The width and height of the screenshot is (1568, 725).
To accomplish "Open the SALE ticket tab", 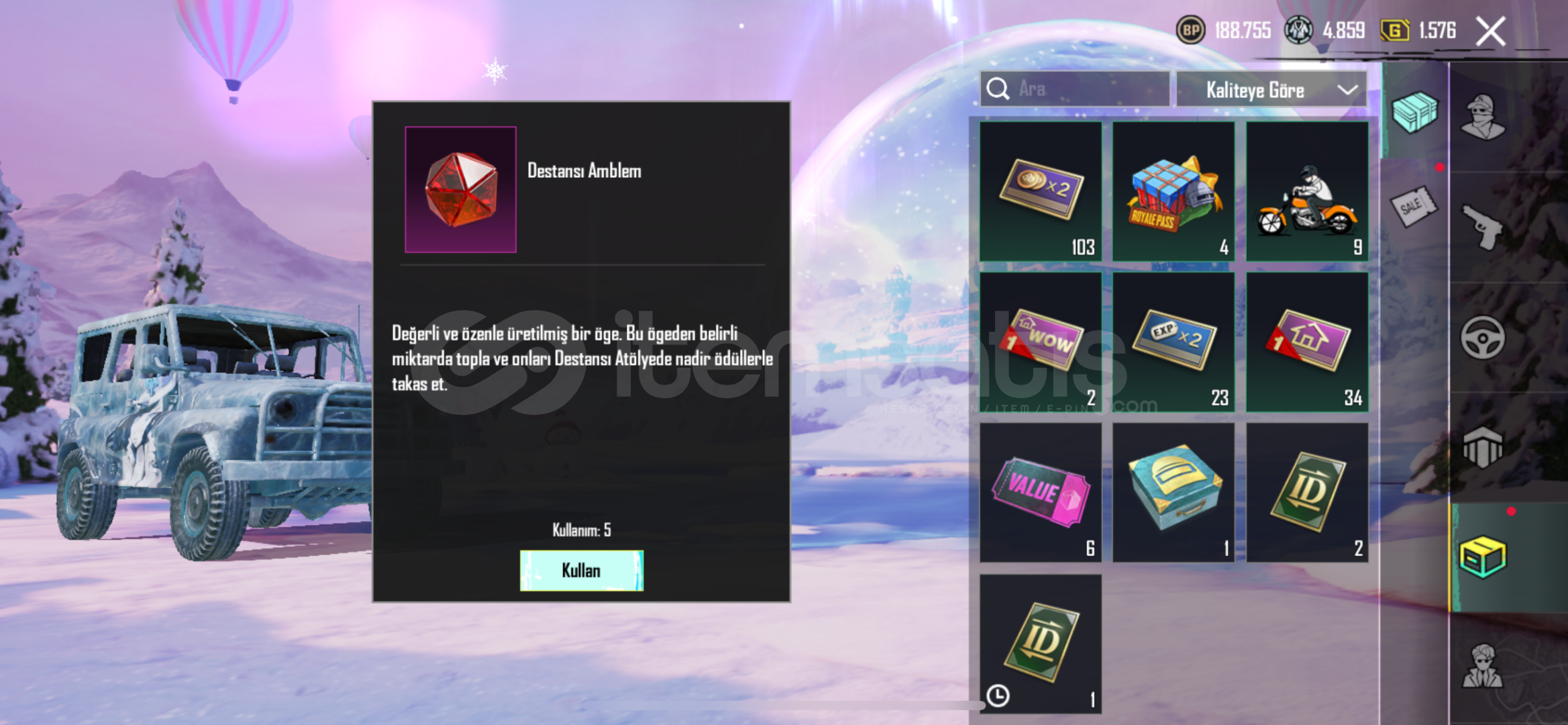I will click(1414, 206).
